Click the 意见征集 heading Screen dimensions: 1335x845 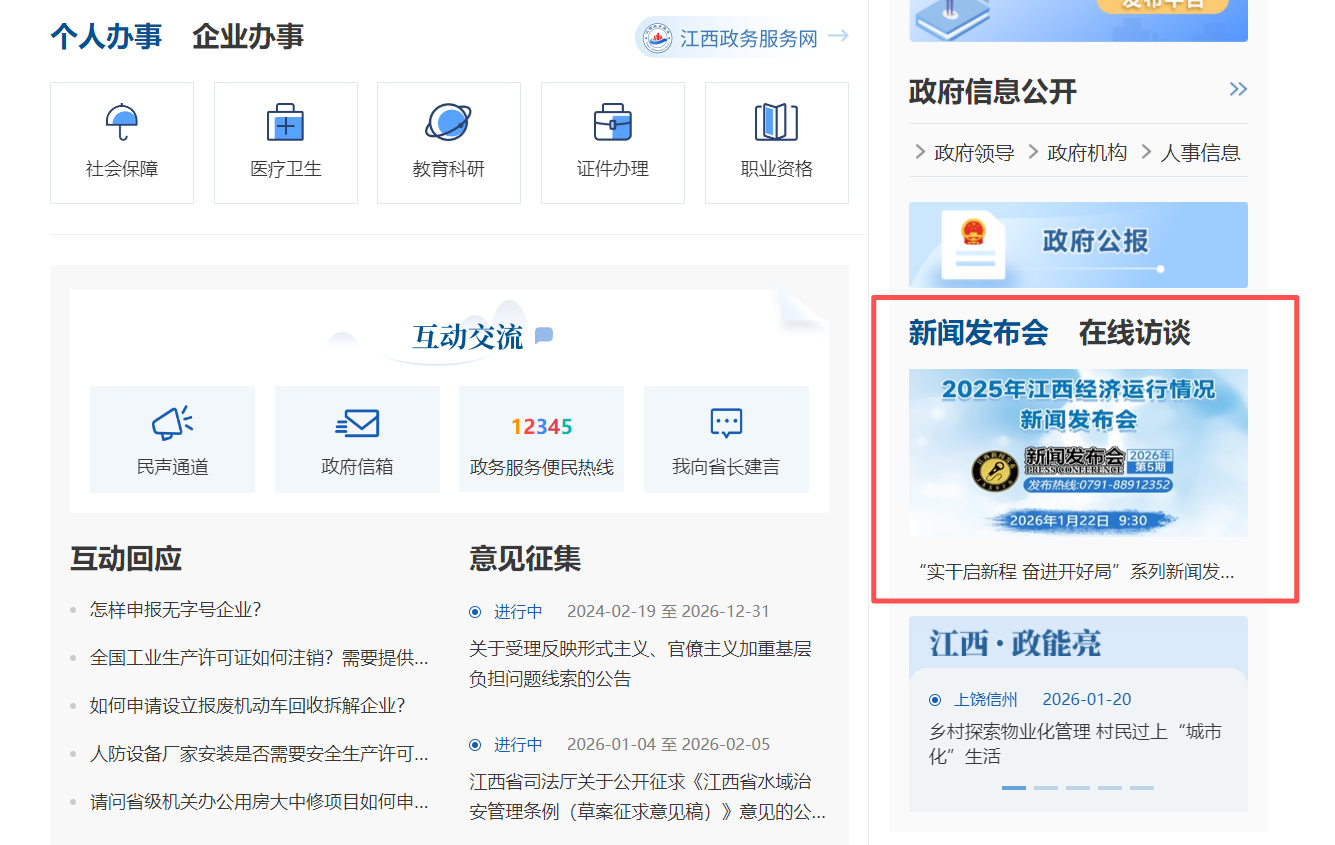click(525, 558)
